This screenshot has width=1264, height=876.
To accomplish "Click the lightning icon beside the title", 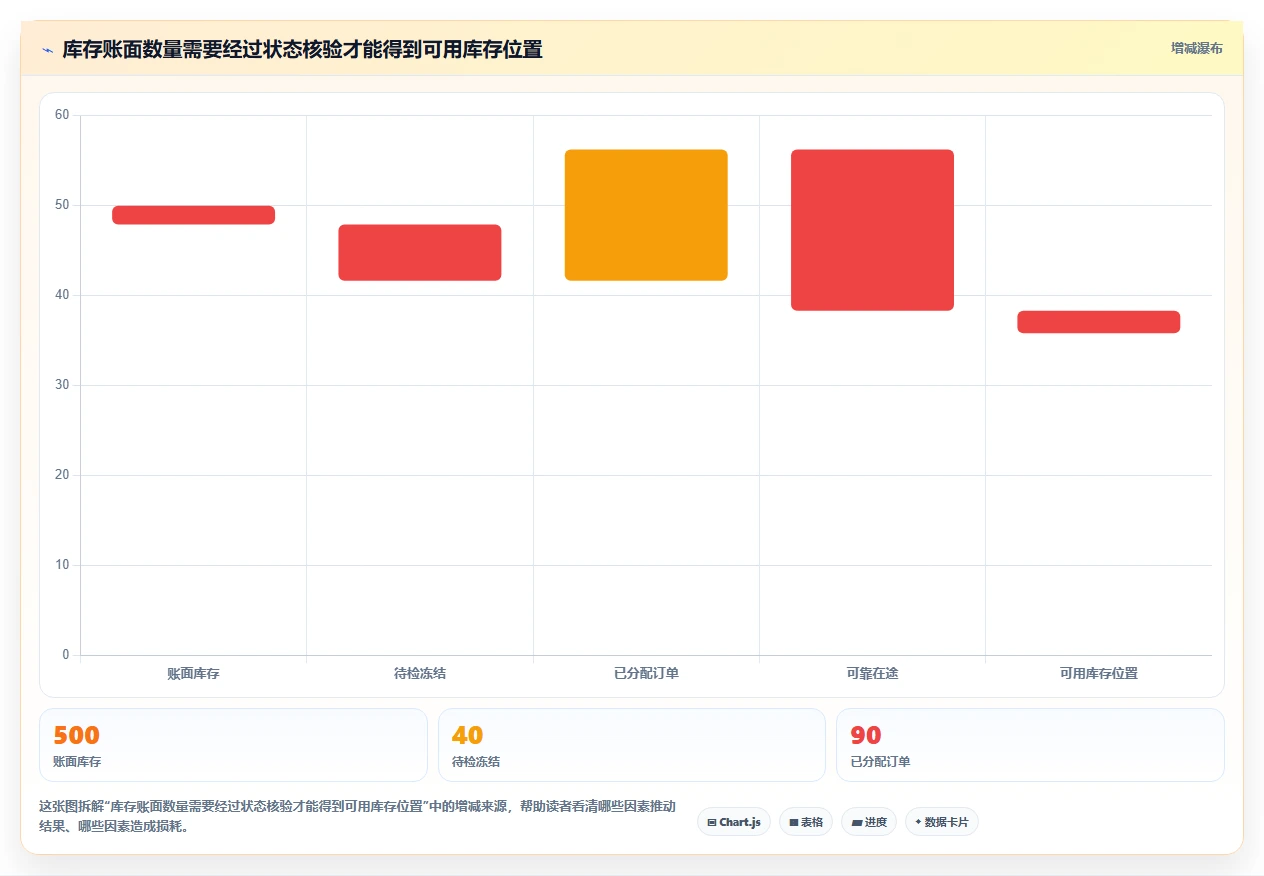I will pyautogui.click(x=47, y=50).
